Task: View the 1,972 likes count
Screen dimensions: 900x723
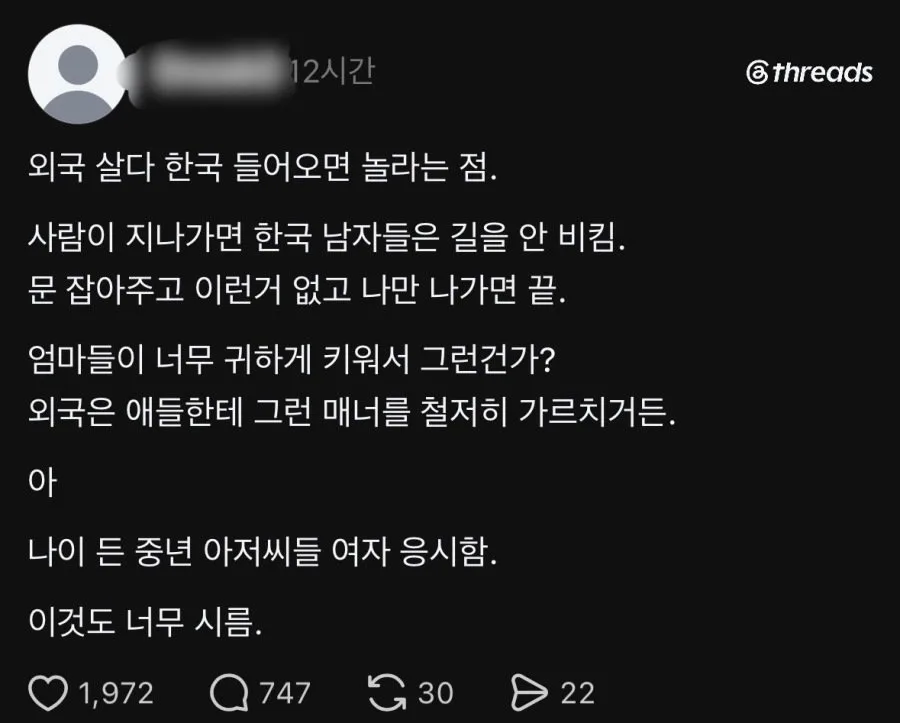Action: point(115,693)
